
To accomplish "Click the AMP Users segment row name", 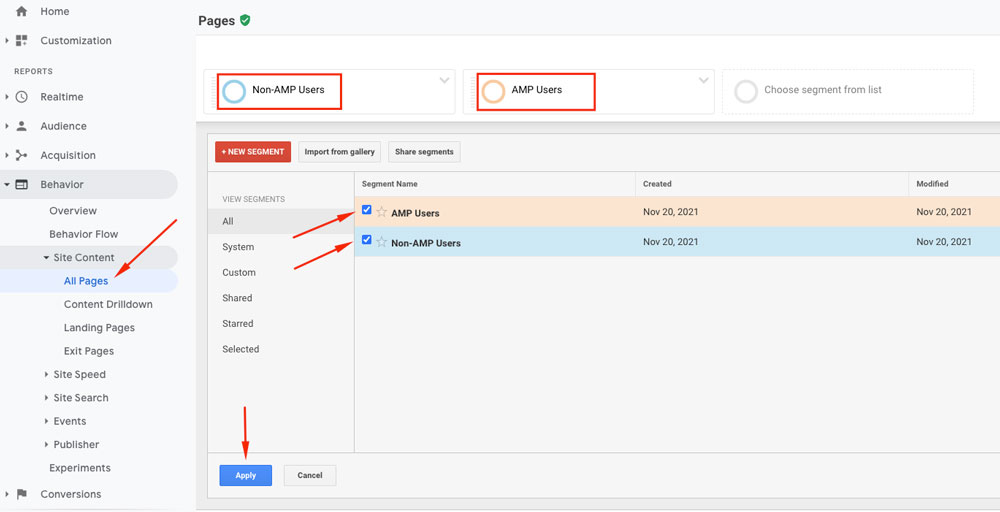I will point(415,213).
